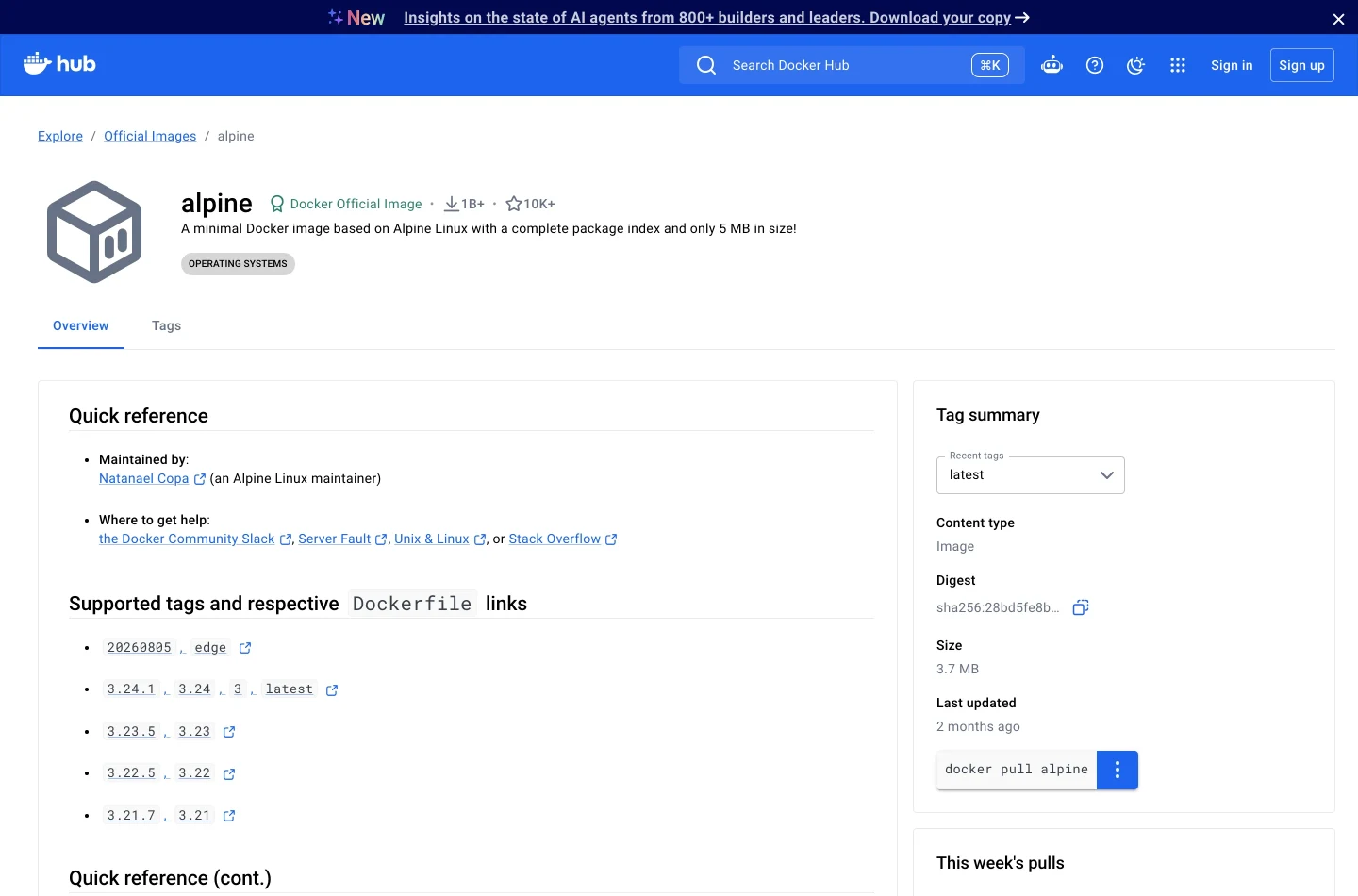1358x896 pixels.
Task: Open Natanael Copa maintainer link
Action: coord(144,478)
